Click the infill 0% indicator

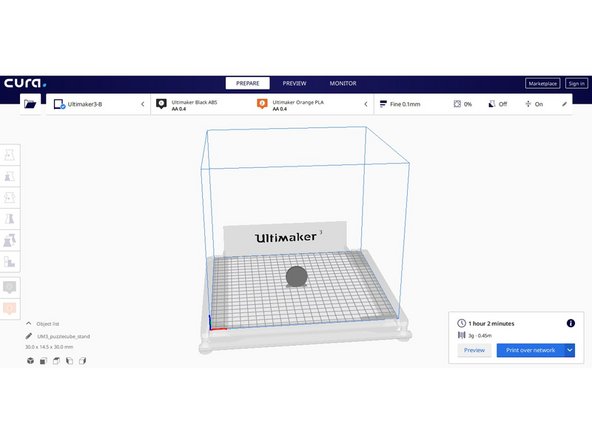(x=463, y=104)
